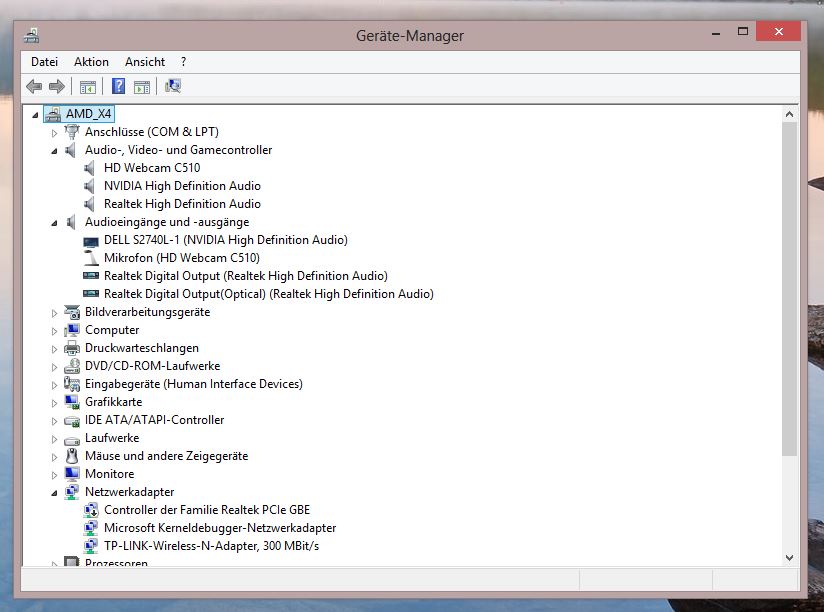Open Help via the blue question mark icon
Viewport: 824px width, 612px height.
(x=119, y=86)
